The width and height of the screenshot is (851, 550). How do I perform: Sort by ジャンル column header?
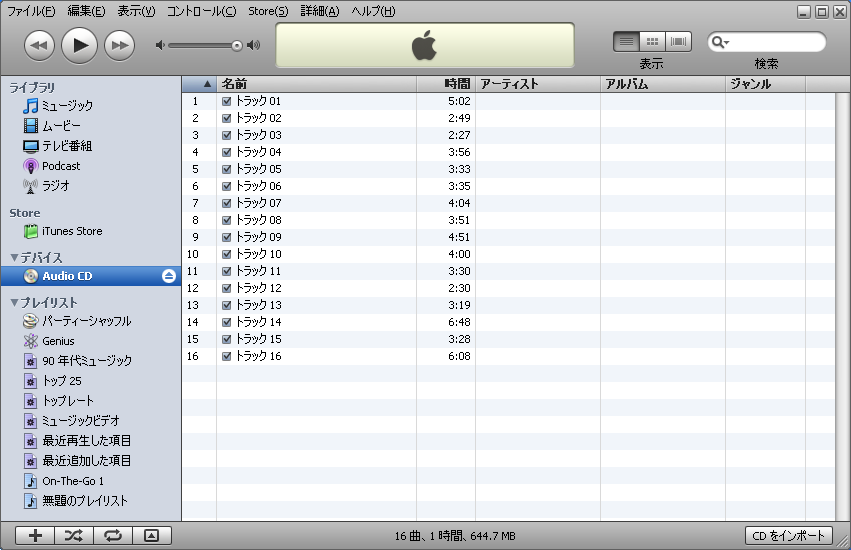[x=765, y=84]
